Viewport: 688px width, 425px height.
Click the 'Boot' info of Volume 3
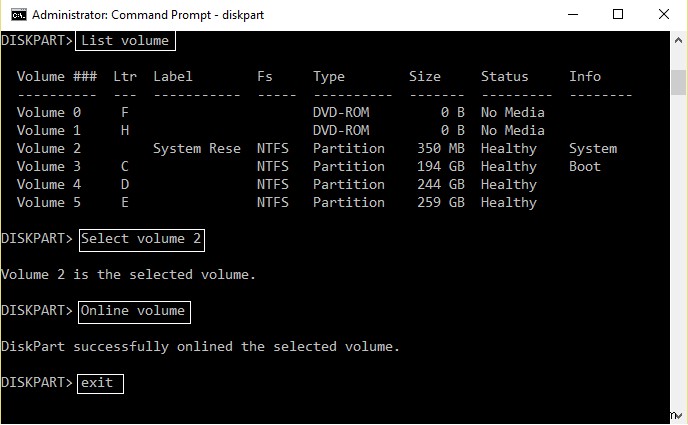[585, 166]
